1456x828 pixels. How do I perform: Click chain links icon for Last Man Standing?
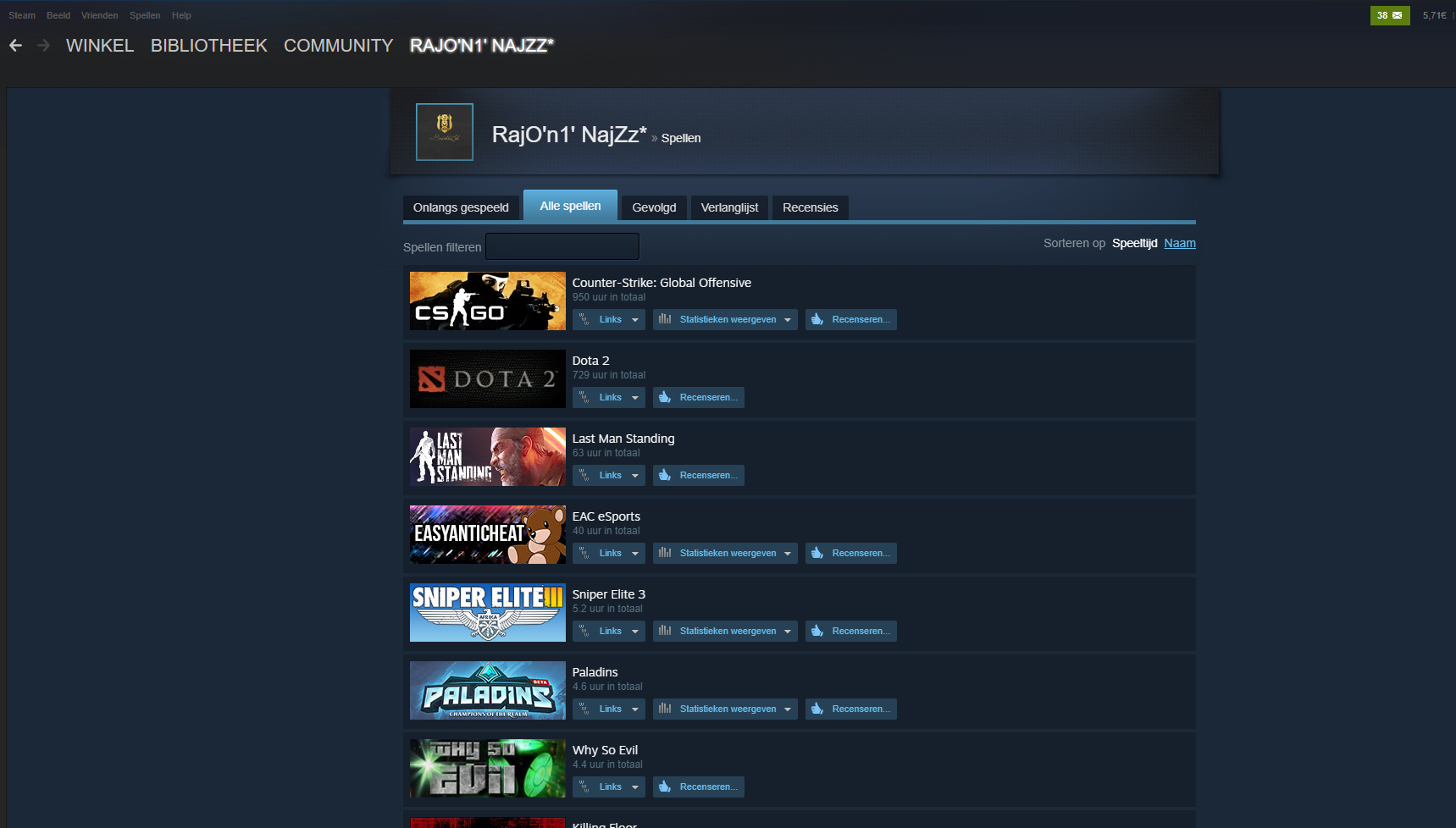coord(584,475)
